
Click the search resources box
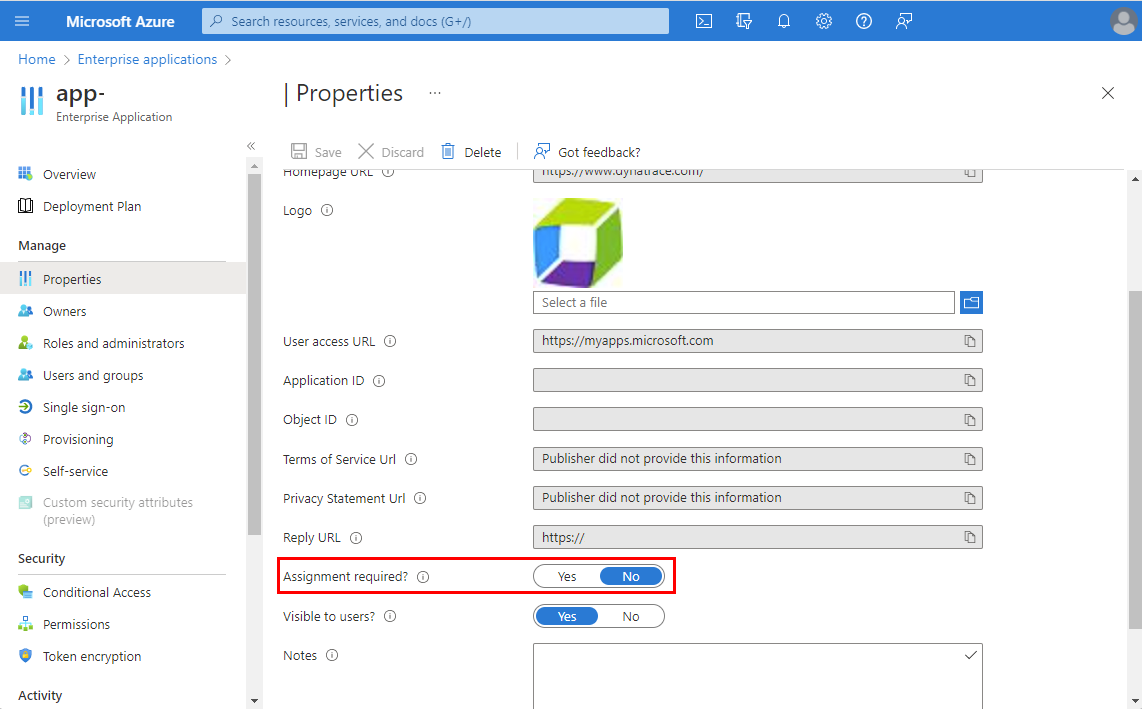(435, 21)
